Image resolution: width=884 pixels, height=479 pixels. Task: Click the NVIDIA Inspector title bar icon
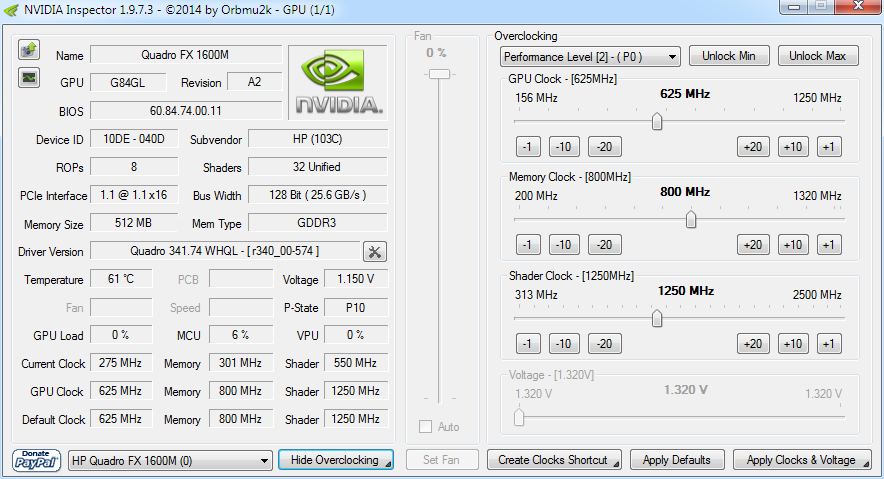(x=11, y=10)
